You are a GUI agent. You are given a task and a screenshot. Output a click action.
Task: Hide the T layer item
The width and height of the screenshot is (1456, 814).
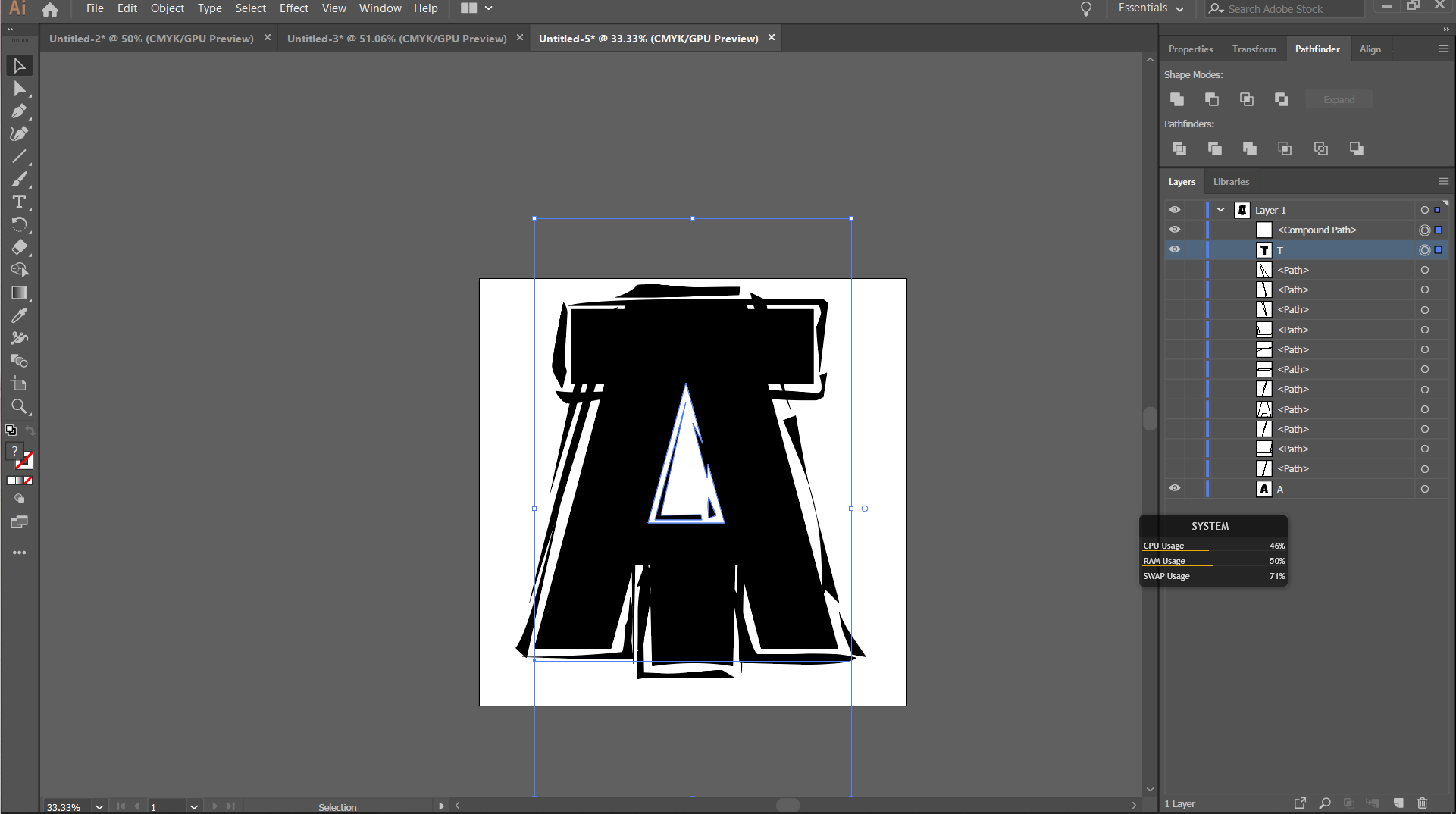[1175, 249]
